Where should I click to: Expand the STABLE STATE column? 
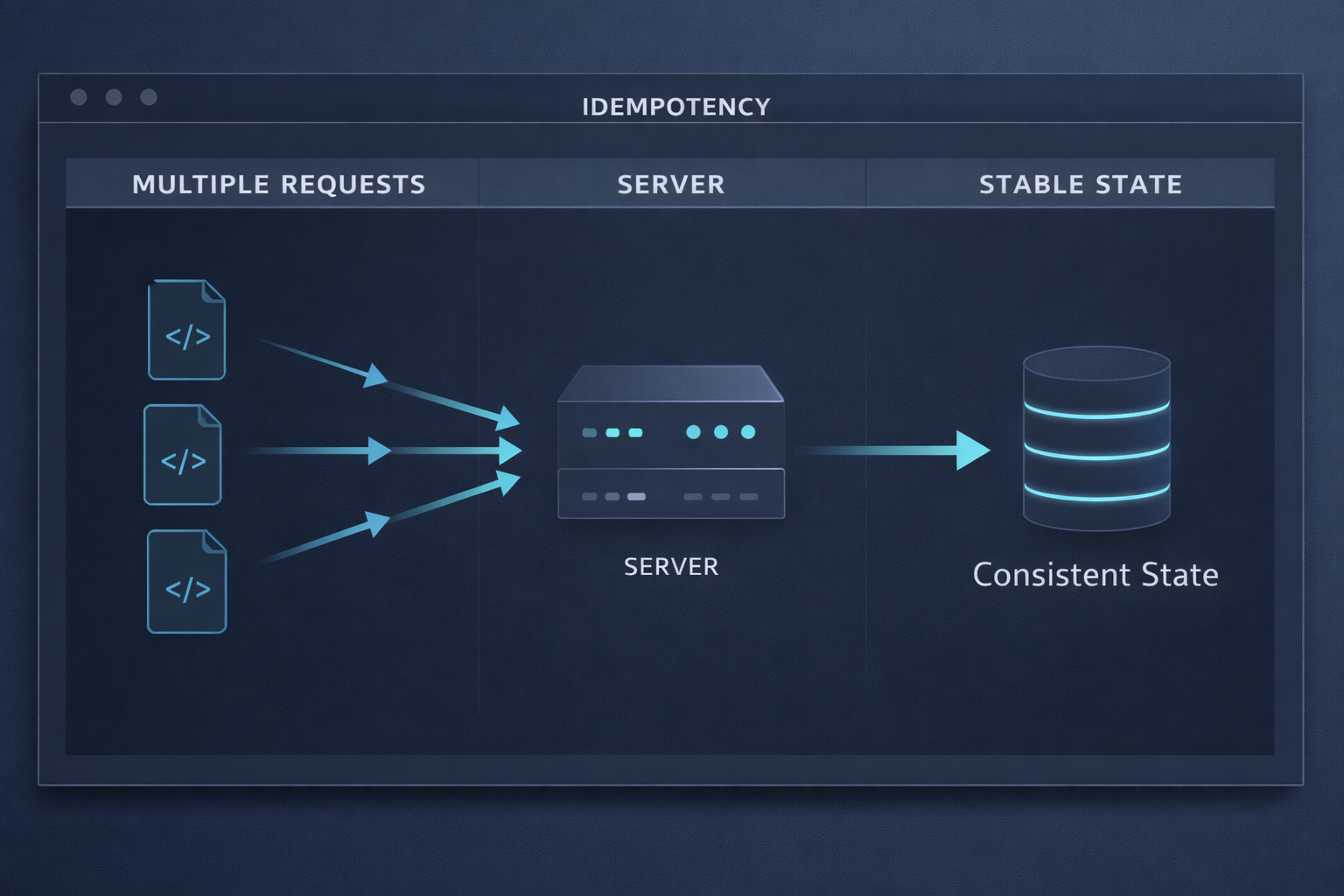pyautogui.click(x=1081, y=184)
